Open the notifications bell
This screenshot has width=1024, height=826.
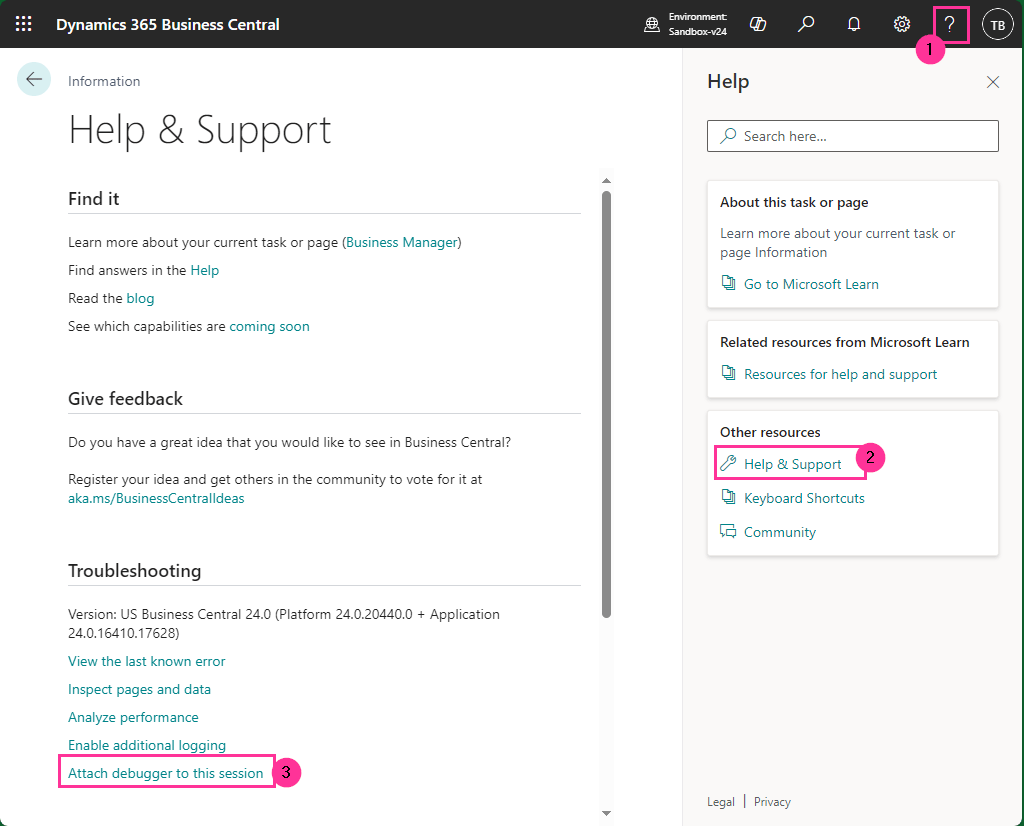[x=853, y=23]
